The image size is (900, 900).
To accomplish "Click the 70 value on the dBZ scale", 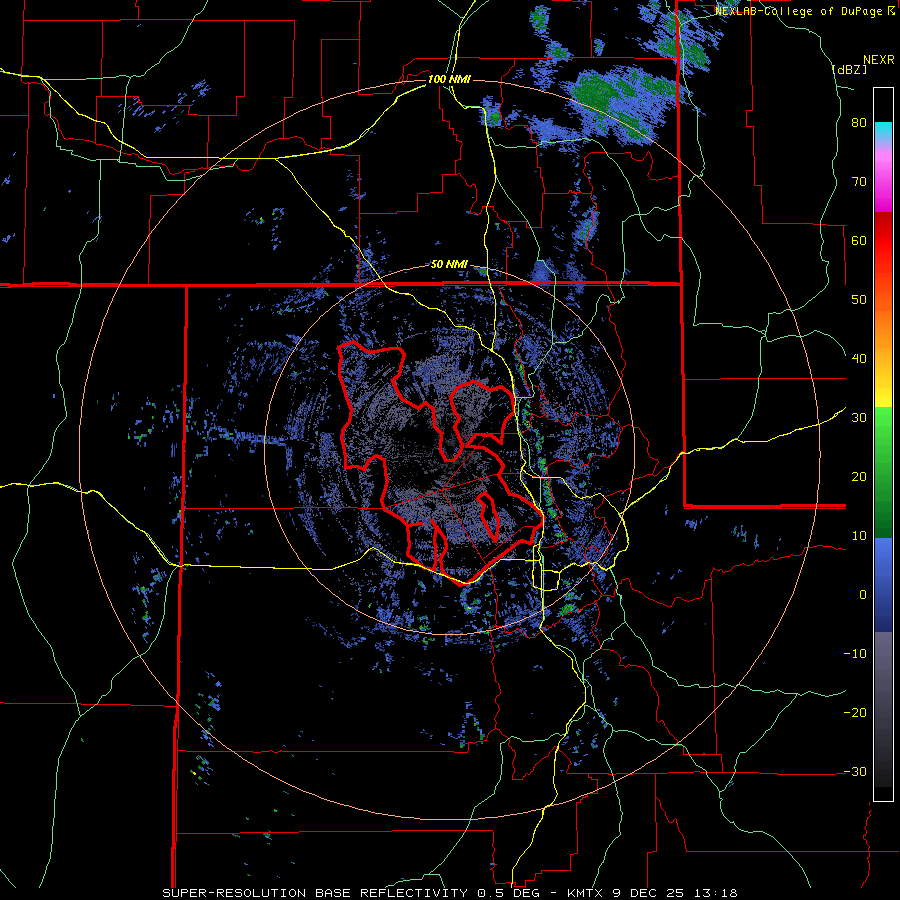I will [x=859, y=182].
